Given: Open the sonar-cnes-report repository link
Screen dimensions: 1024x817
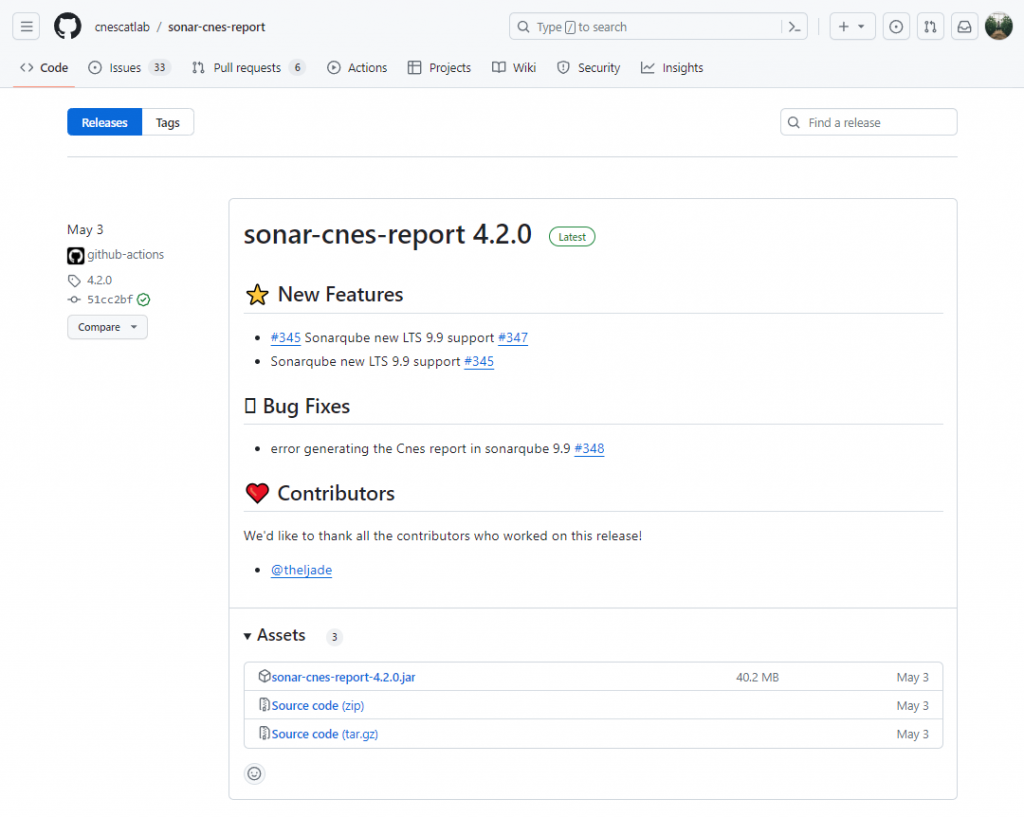Looking at the screenshot, I should pyautogui.click(x=217, y=27).
